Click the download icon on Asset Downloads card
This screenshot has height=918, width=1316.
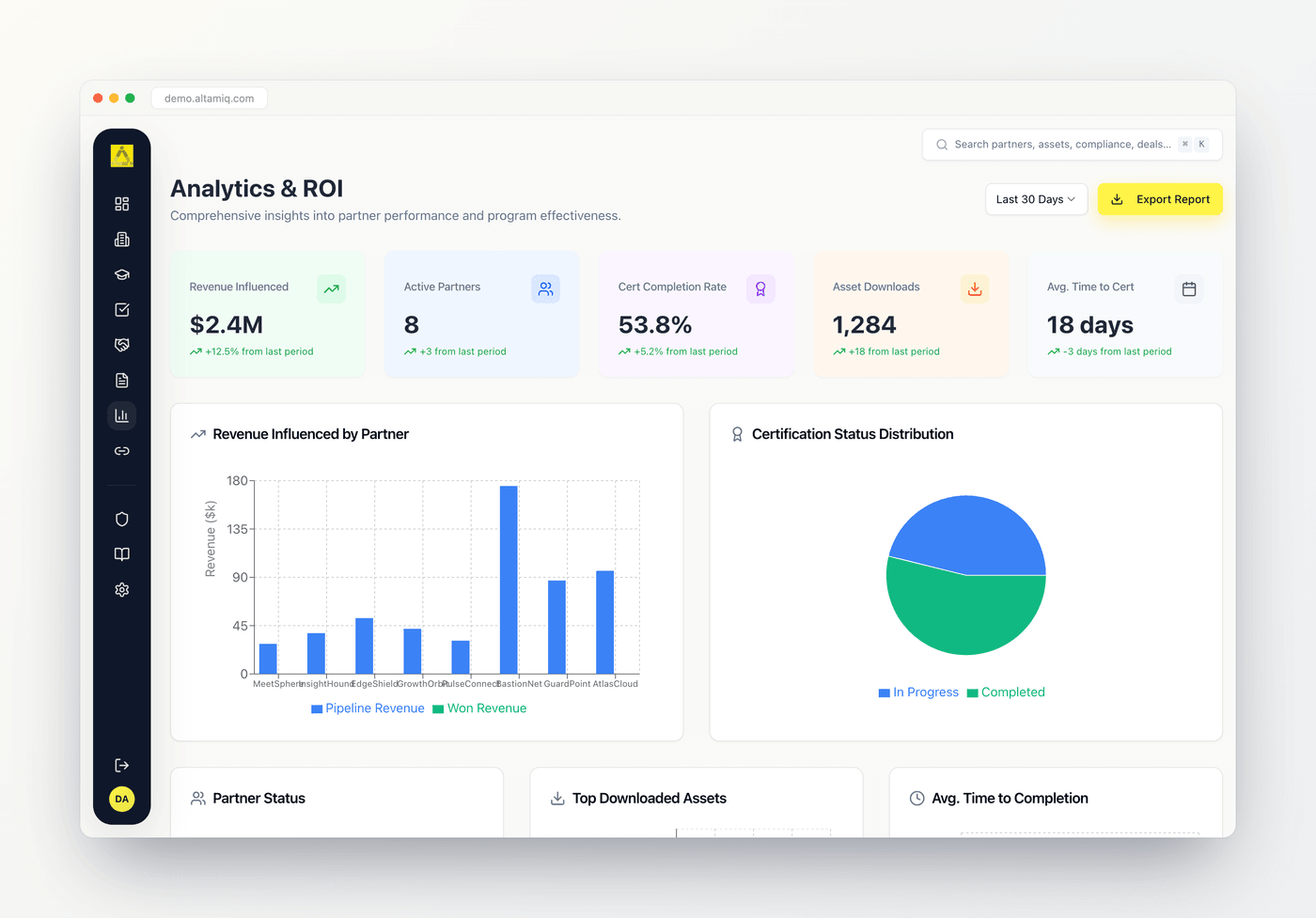point(975,289)
